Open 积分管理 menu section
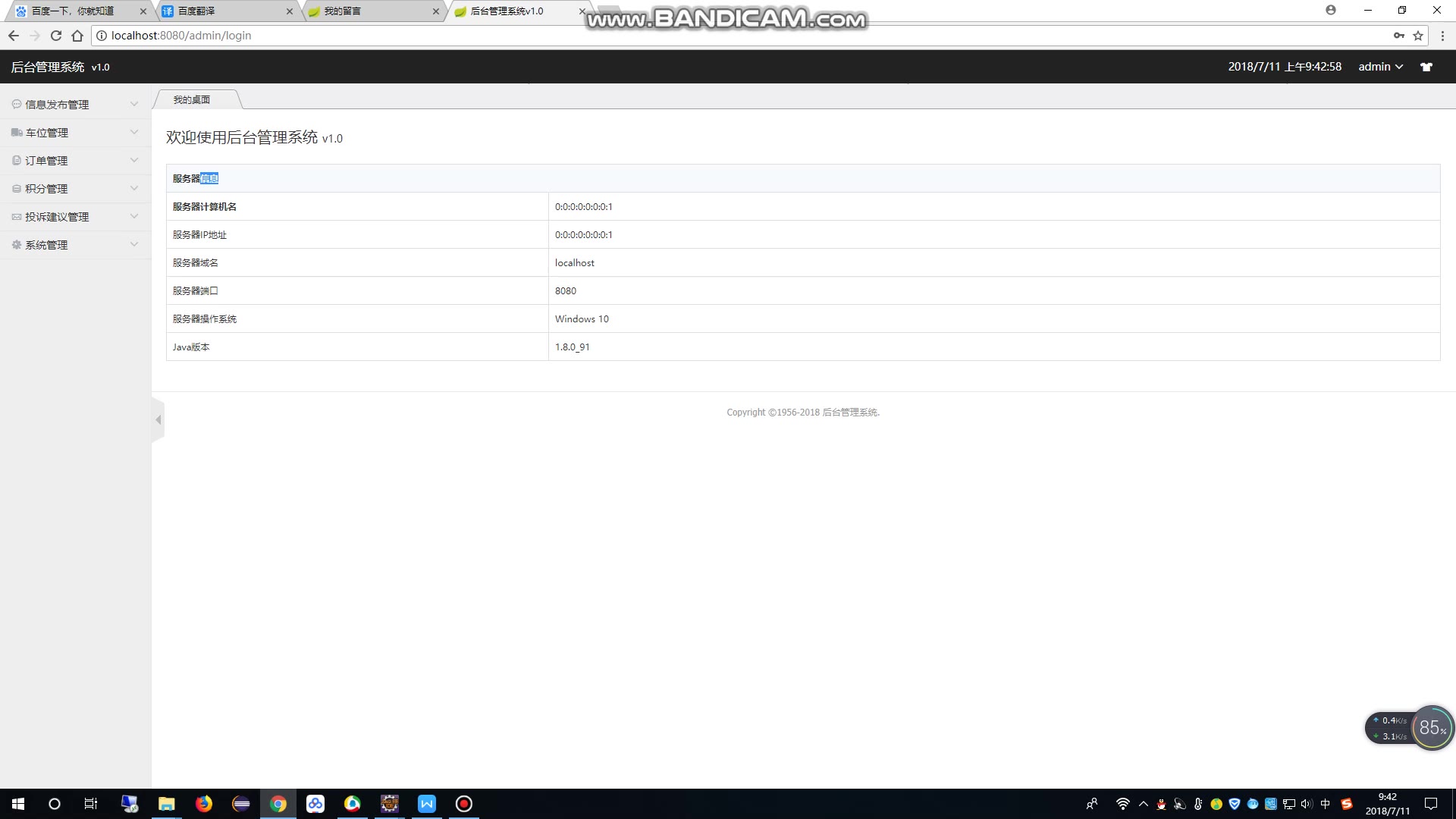The width and height of the screenshot is (1456, 819). click(47, 189)
